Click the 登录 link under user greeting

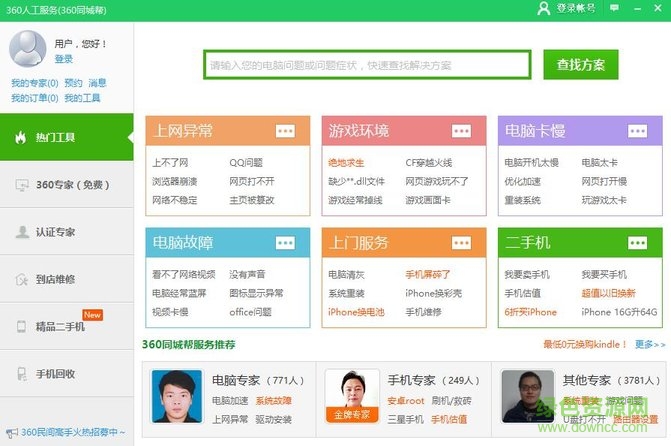[x=64, y=59]
